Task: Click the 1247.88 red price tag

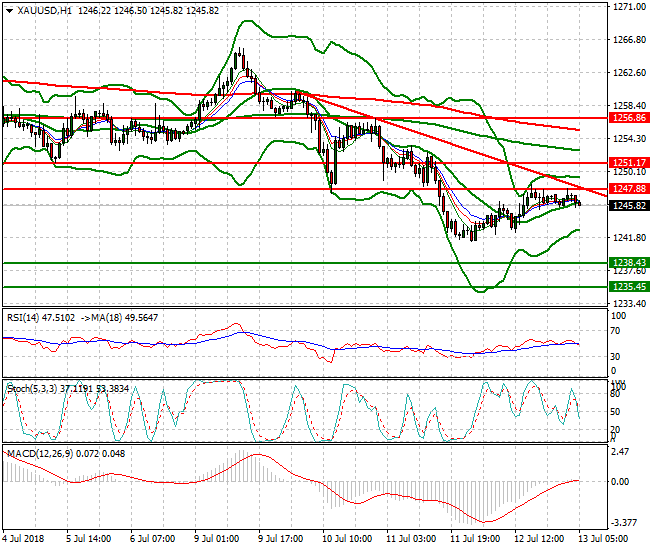Action: (x=627, y=188)
